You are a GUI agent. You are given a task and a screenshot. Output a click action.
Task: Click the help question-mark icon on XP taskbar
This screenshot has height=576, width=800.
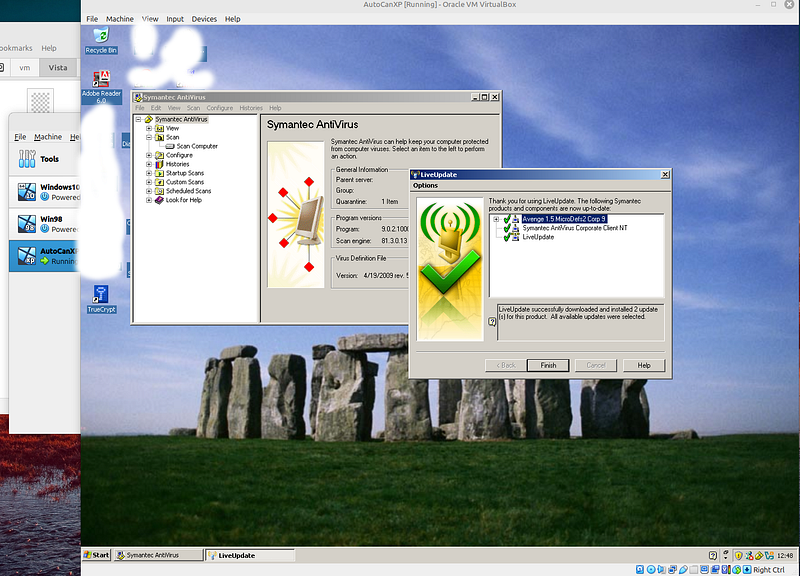pyautogui.click(x=713, y=556)
